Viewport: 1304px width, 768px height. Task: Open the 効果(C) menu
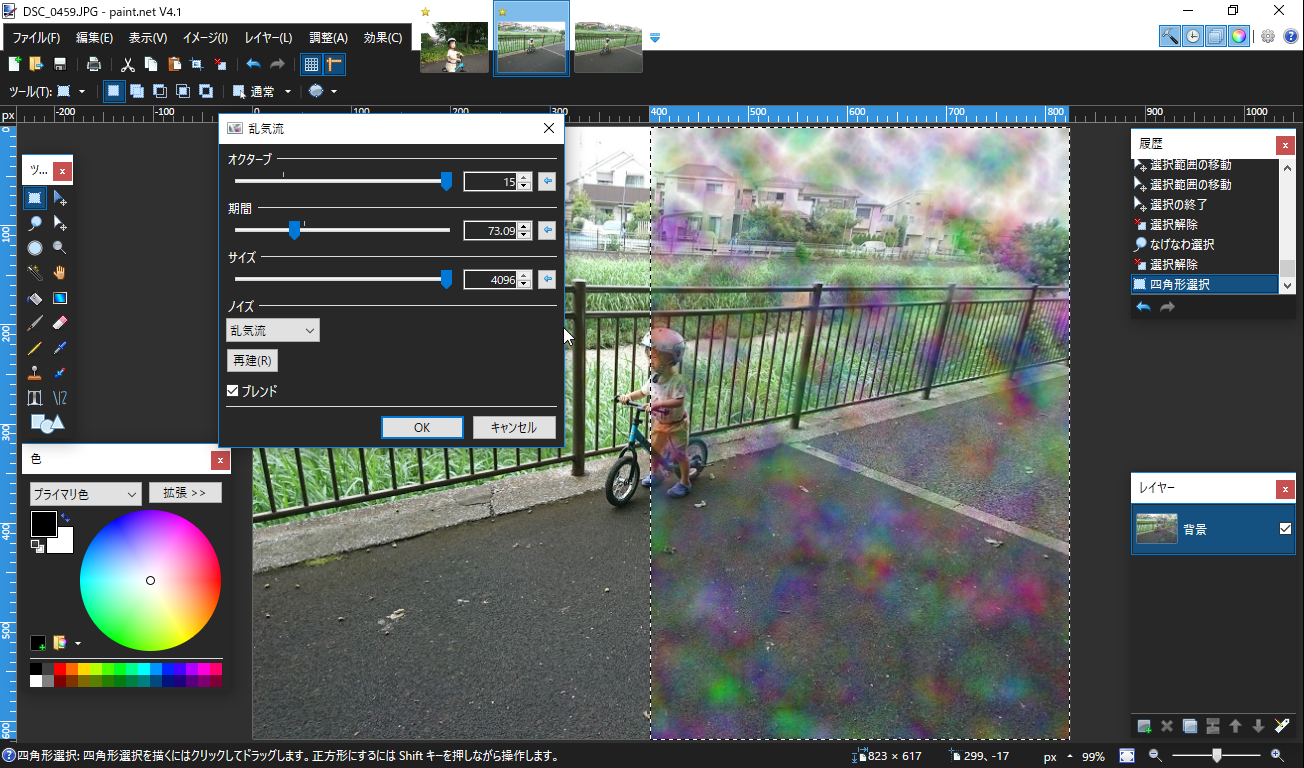click(383, 38)
